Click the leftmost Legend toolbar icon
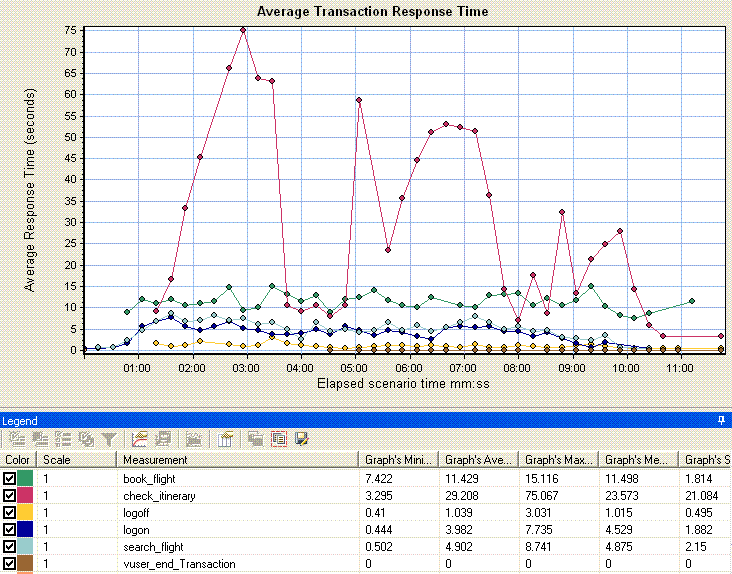 point(17,439)
